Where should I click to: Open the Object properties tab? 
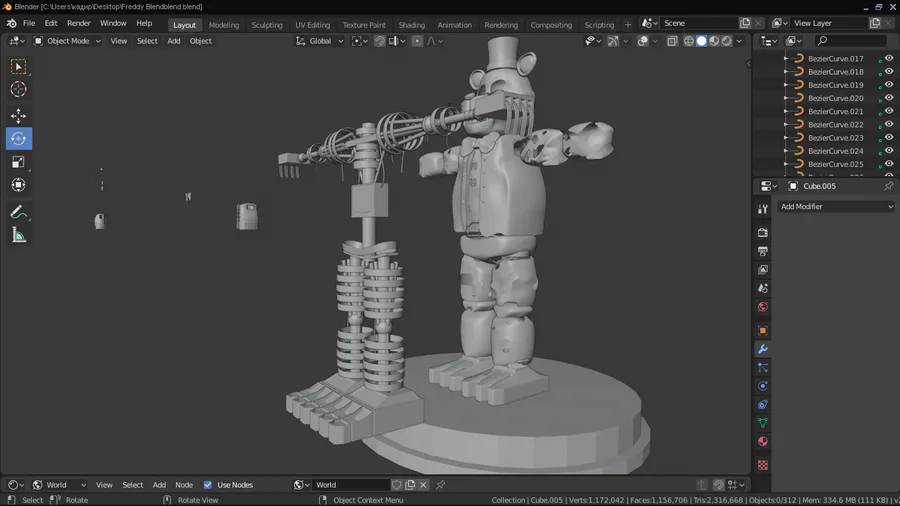pyautogui.click(x=763, y=330)
